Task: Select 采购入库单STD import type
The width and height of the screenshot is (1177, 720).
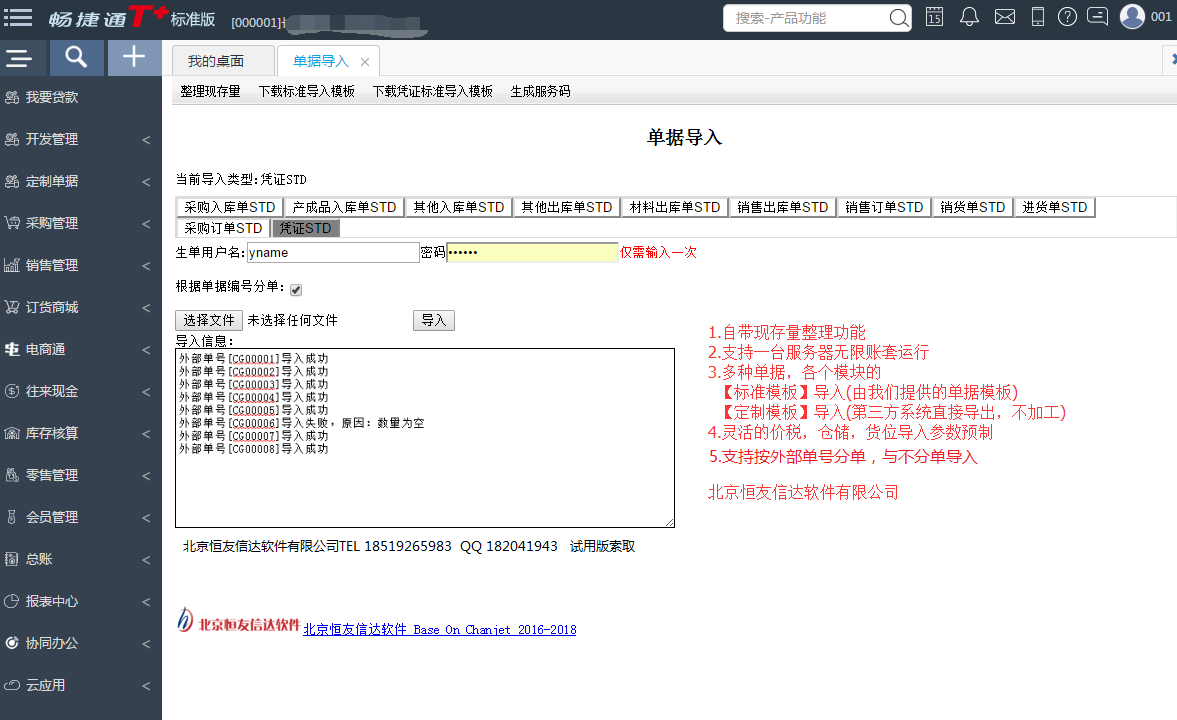Action: tap(230, 207)
